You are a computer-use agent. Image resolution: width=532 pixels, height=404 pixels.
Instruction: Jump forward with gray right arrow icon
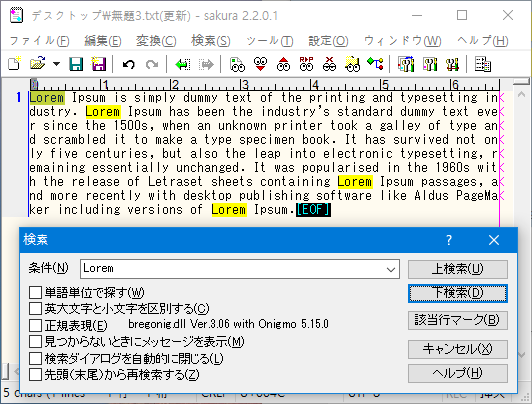pos(206,64)
